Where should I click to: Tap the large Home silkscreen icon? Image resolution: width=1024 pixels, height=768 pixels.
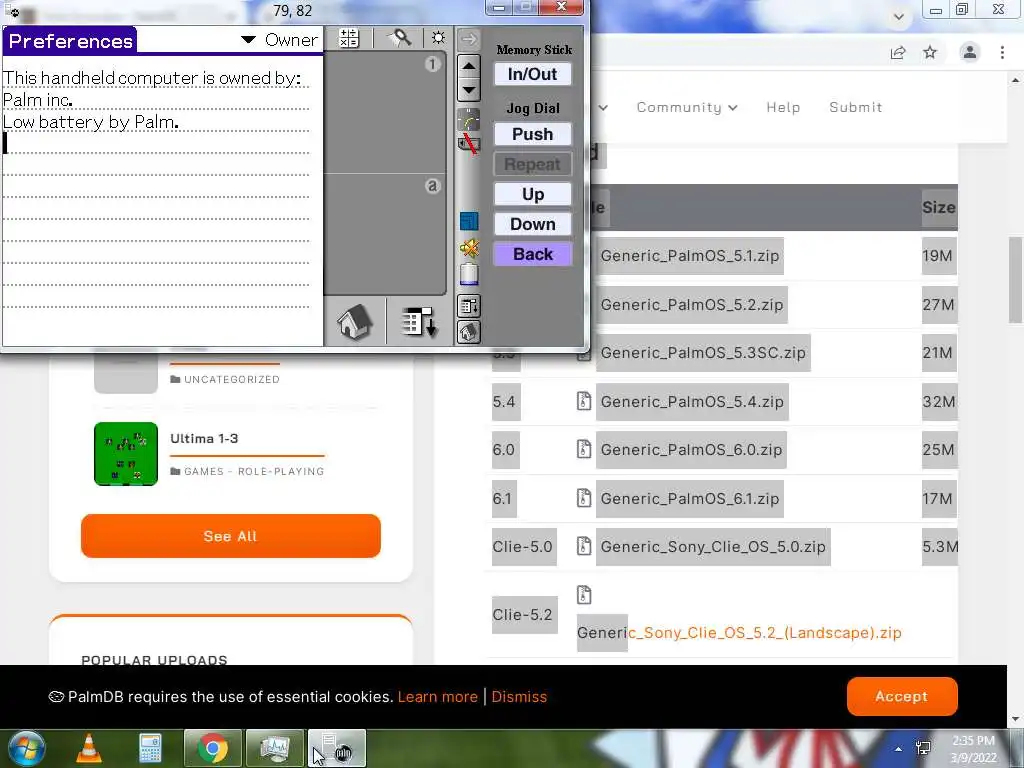[x=355, y=321]
